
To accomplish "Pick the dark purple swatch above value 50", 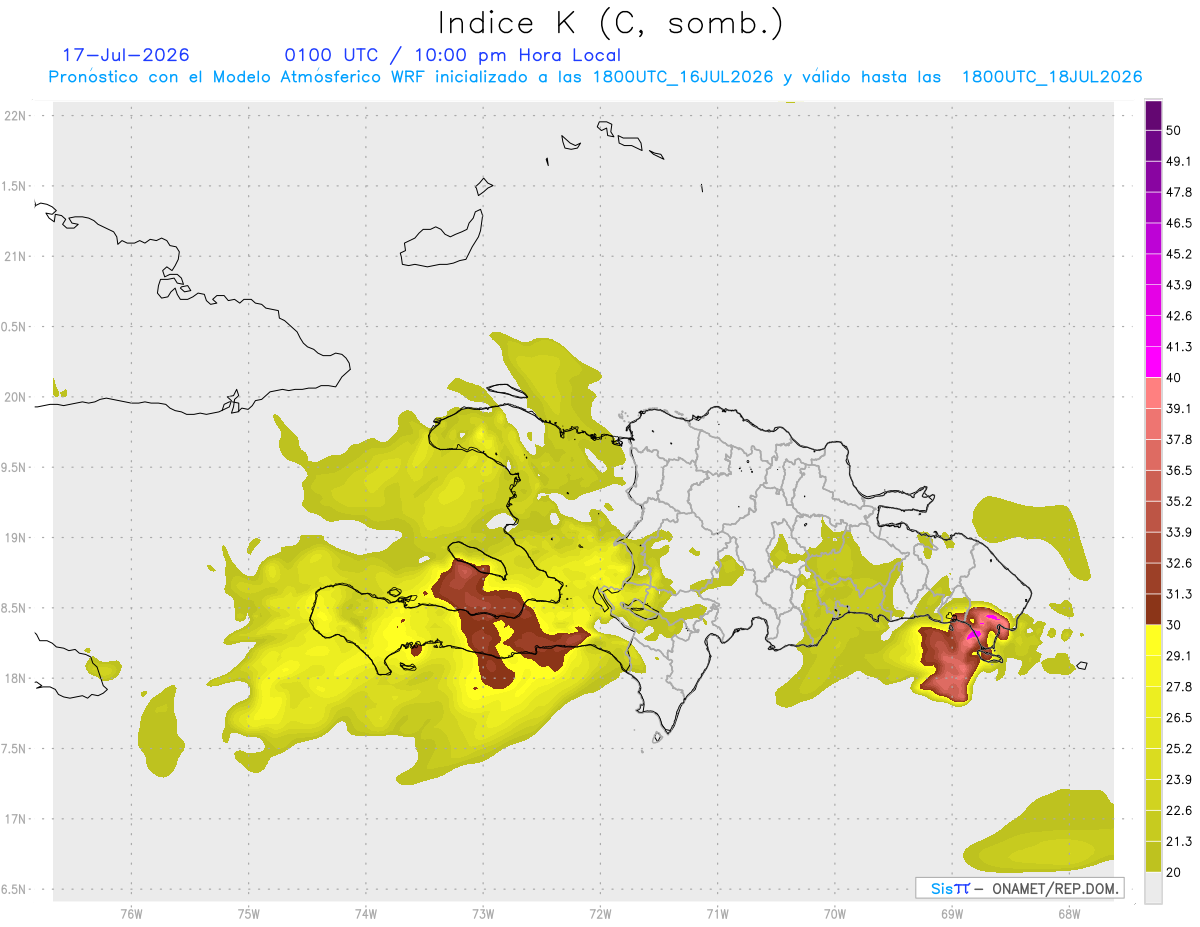I will [x=1154, y=116].
